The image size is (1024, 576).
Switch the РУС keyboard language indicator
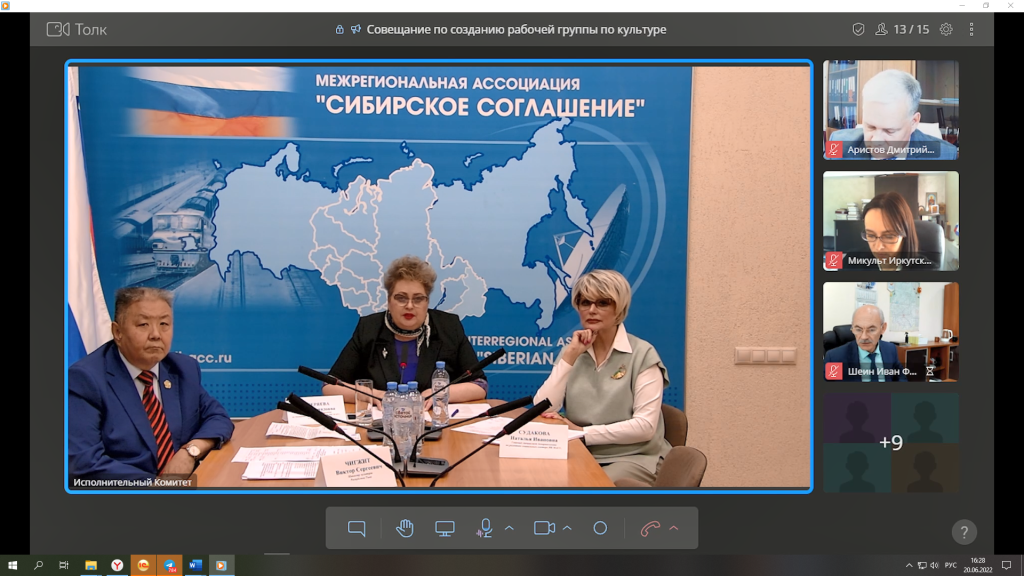[951, 566]
